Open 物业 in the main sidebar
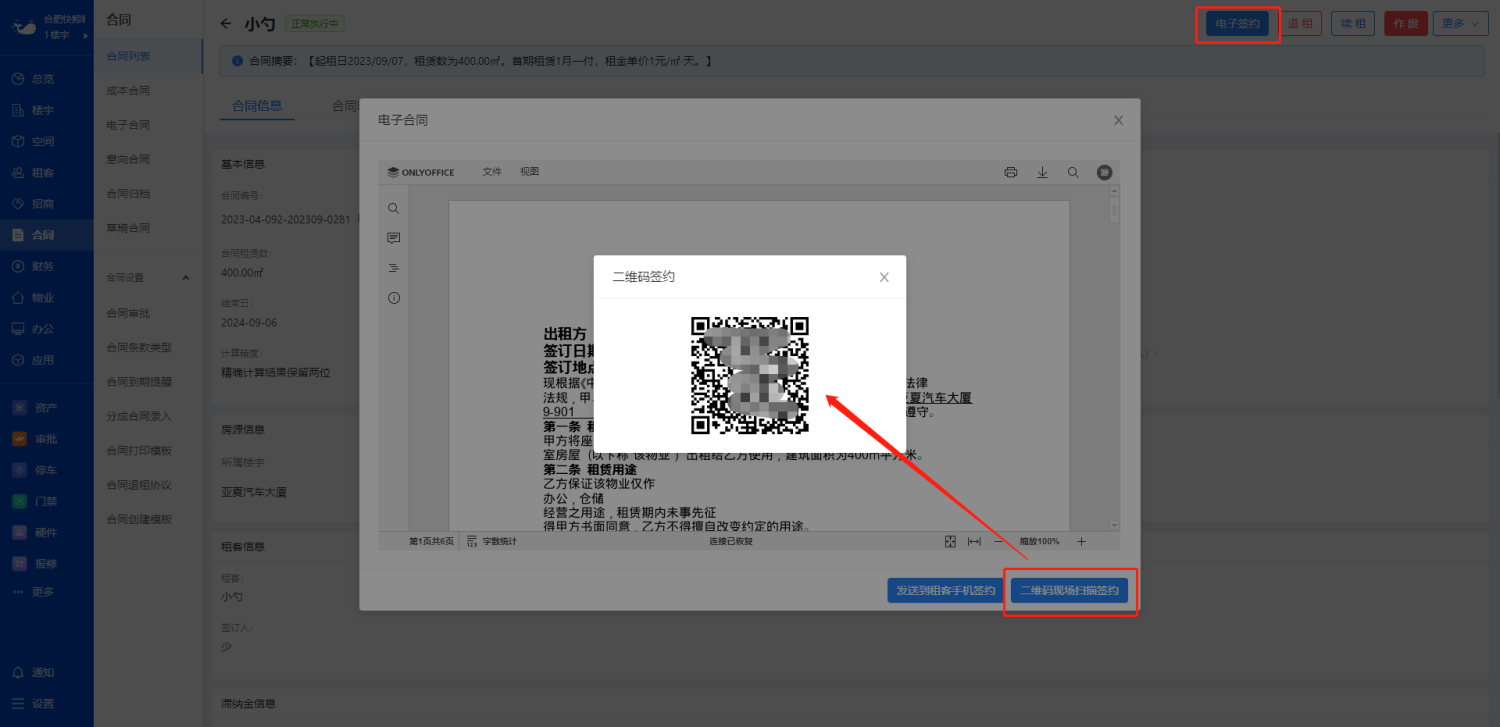Screen dimensions: 1500x727 [x=47, y=297]
